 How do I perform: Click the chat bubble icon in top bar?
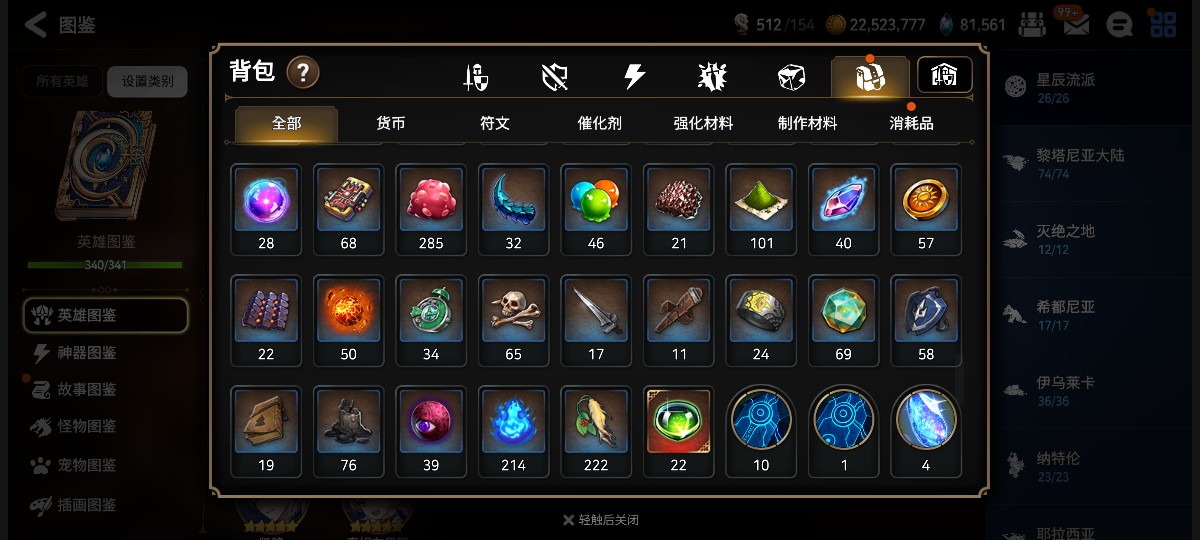[x=1121, y=24]
